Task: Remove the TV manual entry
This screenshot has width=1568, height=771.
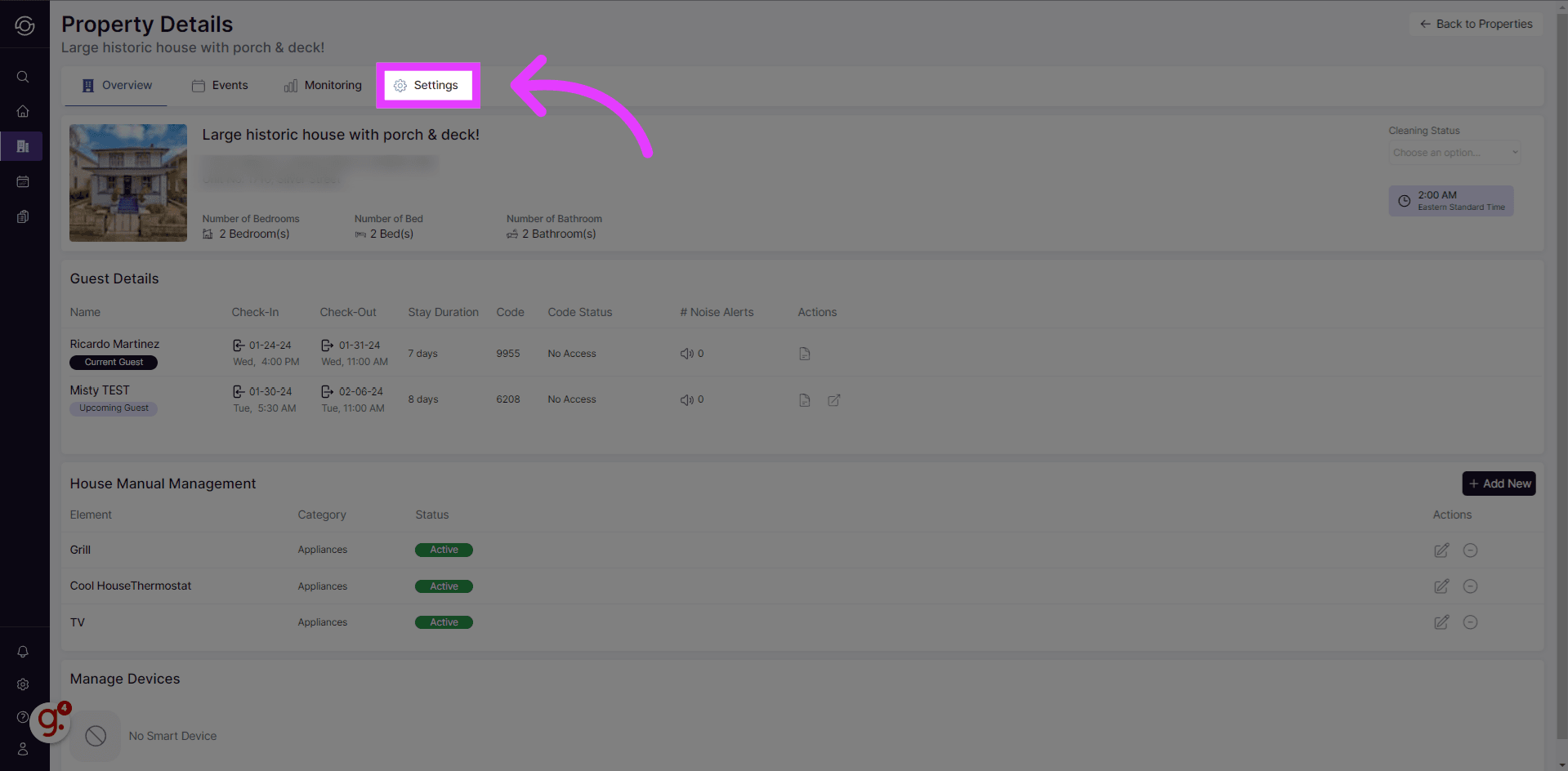Action: point(1470,622)
